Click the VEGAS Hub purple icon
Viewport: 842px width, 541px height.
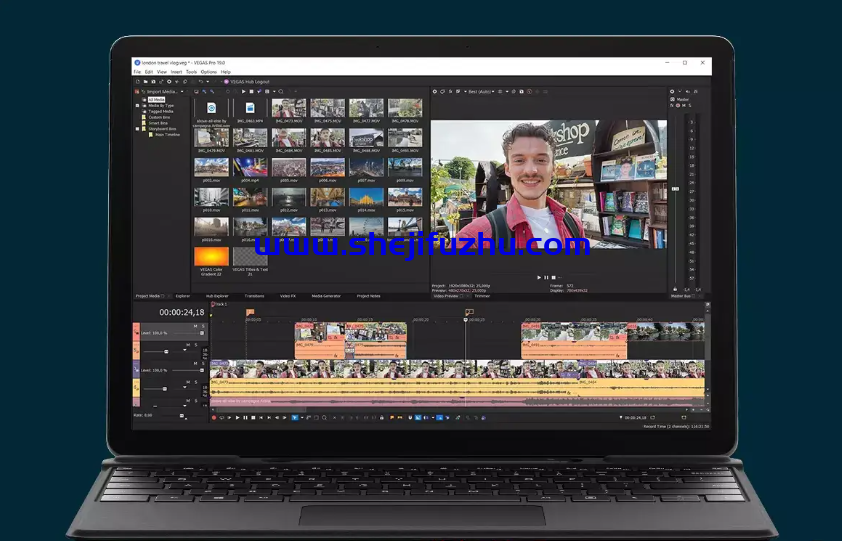tap(226, 82)
